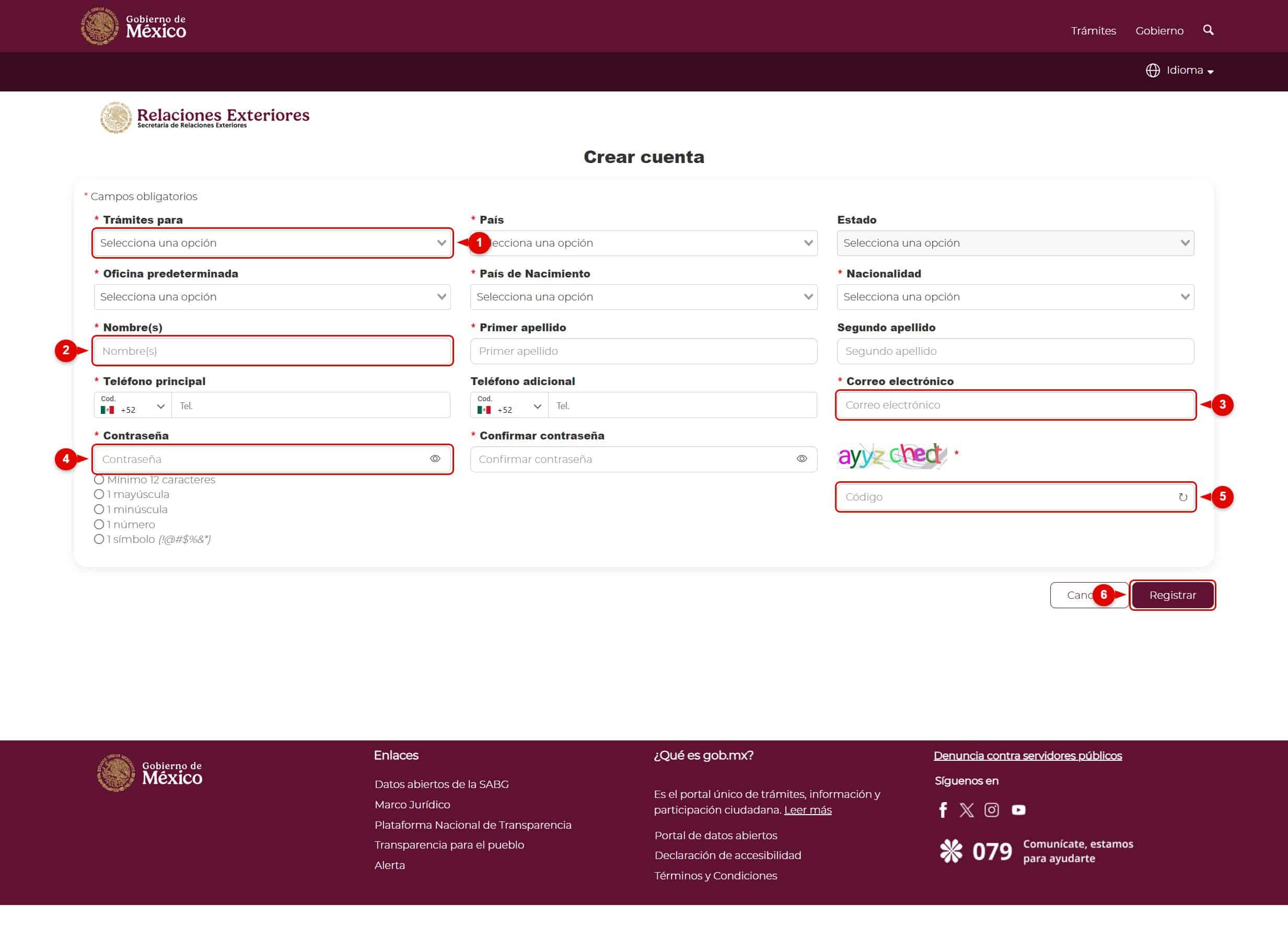The image size is (1288, 951).
Task: Open Portal de datos abiertos link
Action: tap(715, 836)
